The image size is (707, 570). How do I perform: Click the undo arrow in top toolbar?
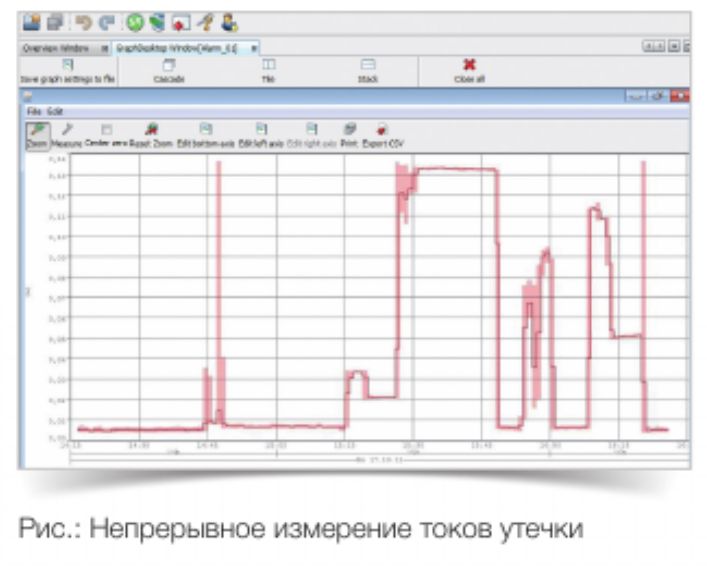84,21
